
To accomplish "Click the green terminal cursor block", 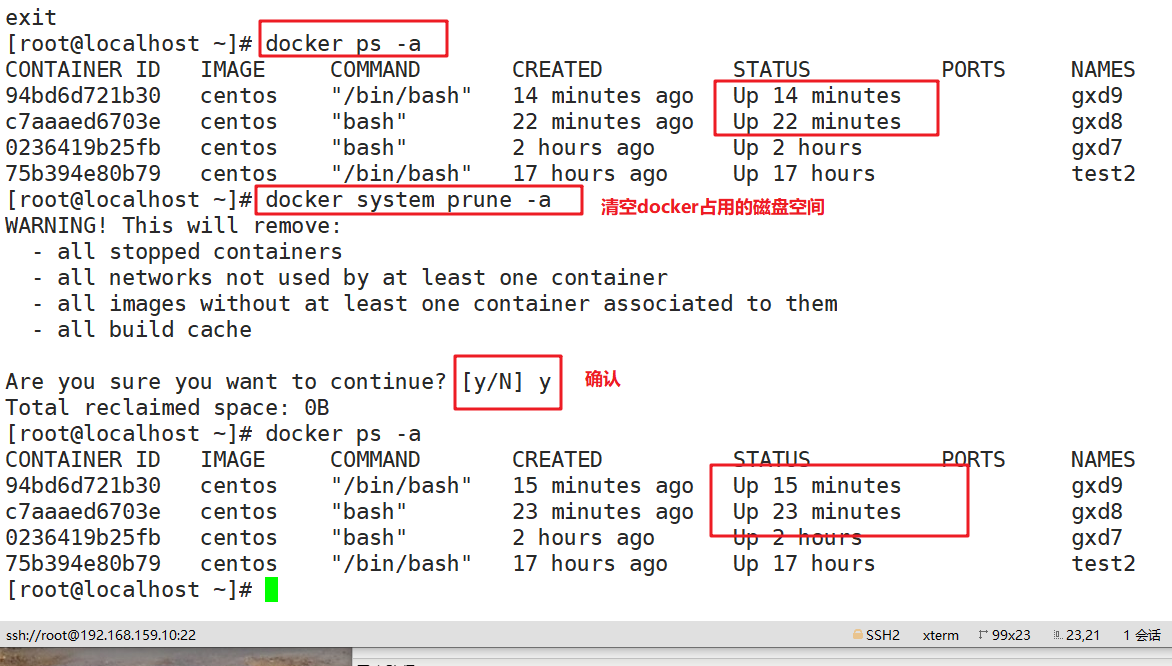I will (x=271, y=589).
